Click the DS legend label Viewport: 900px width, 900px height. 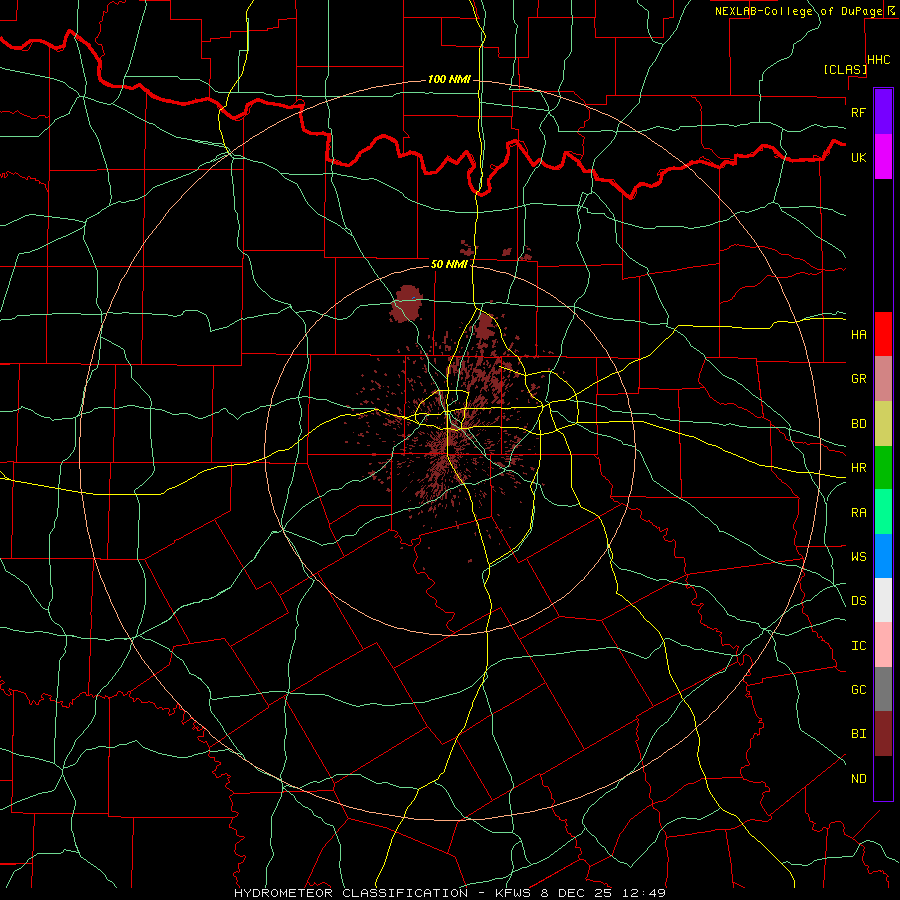[858, 601]
